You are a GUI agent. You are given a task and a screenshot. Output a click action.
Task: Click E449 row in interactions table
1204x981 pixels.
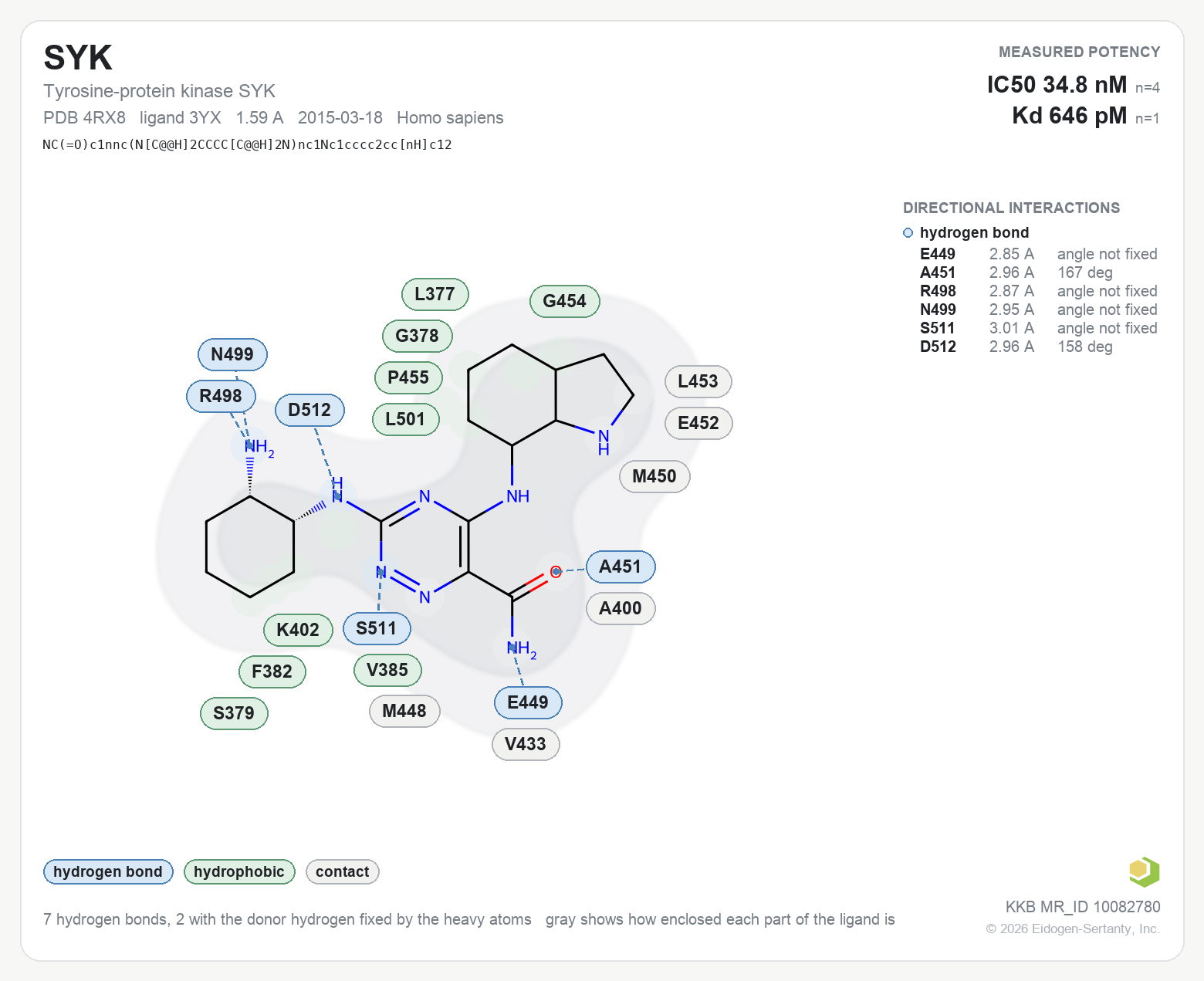[x=1039, y=254]
